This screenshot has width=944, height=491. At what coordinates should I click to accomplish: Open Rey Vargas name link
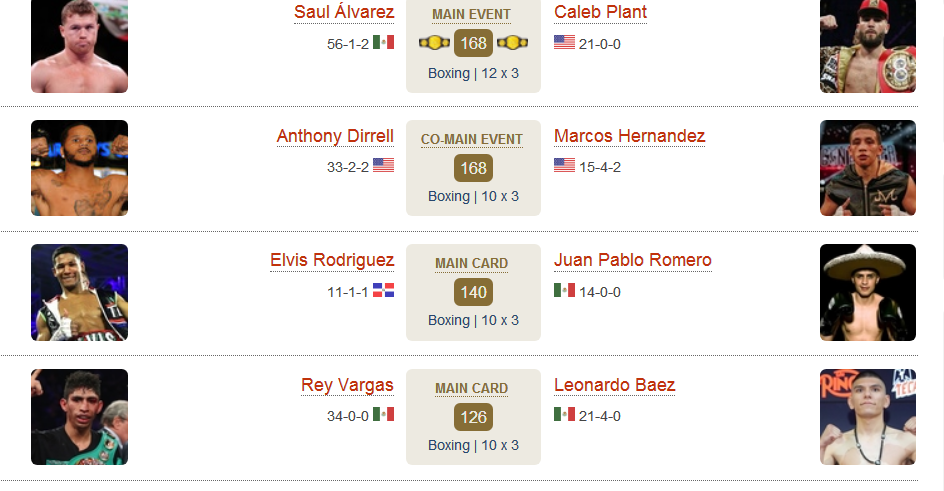pyautogui.click(x=347, y=385)
